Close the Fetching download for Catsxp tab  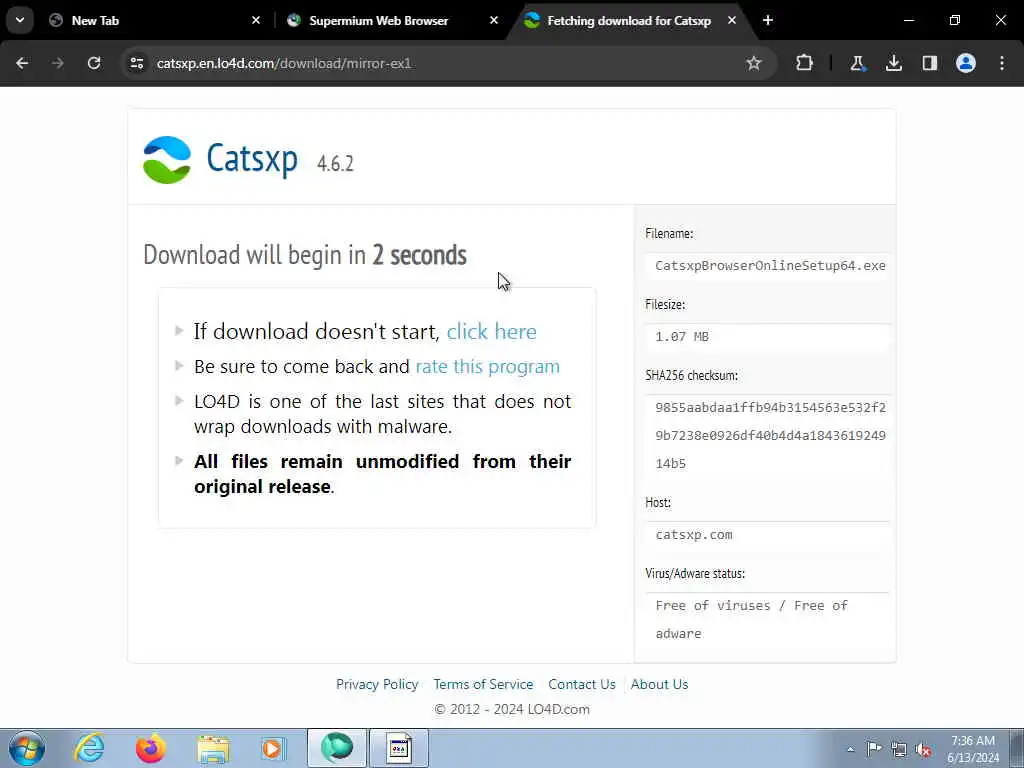coord(732,20)
